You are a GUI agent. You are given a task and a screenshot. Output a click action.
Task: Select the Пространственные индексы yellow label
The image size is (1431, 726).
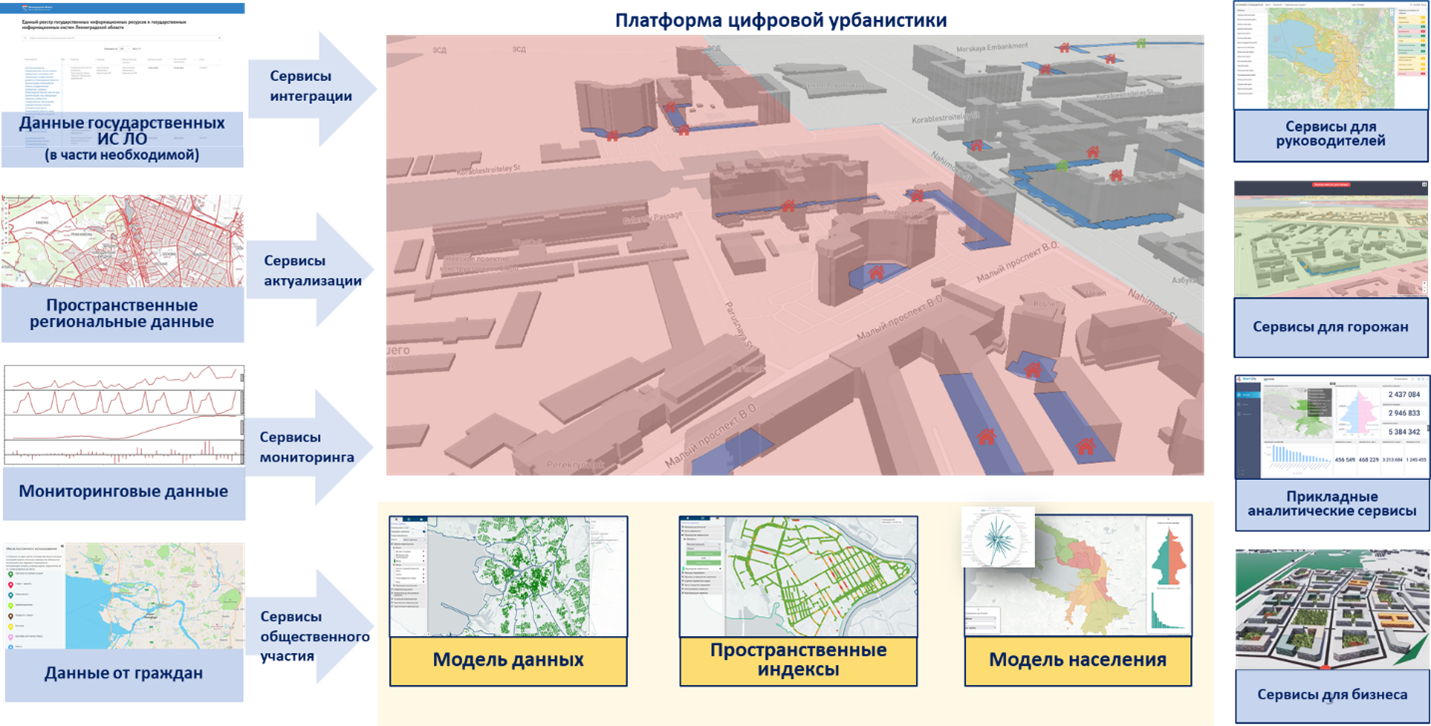pos(798,660)
